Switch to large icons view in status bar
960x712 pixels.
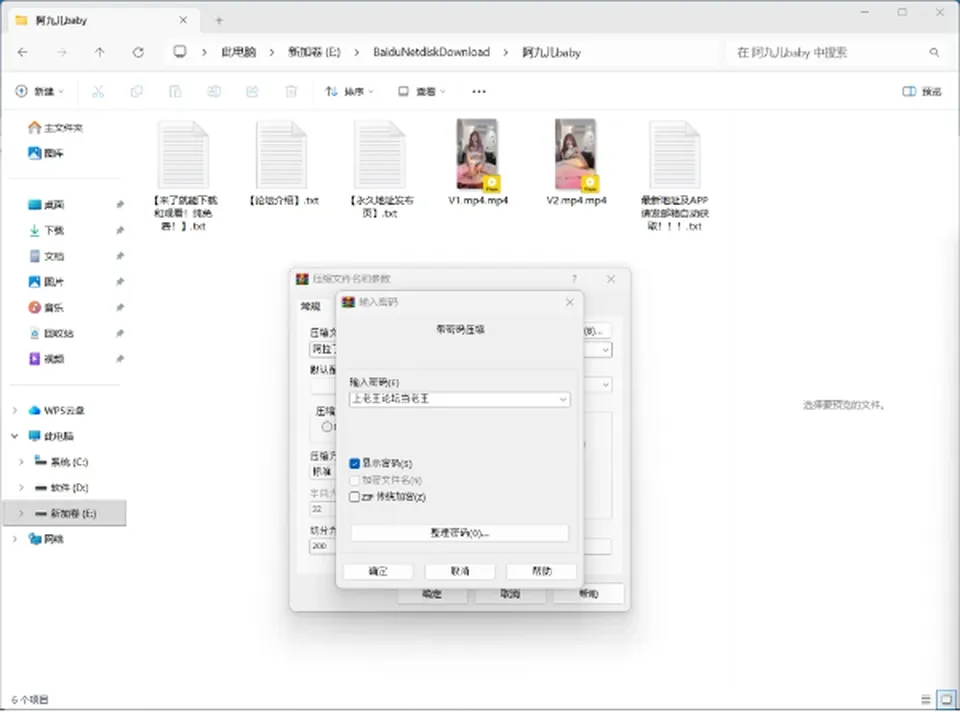(947, 699)
